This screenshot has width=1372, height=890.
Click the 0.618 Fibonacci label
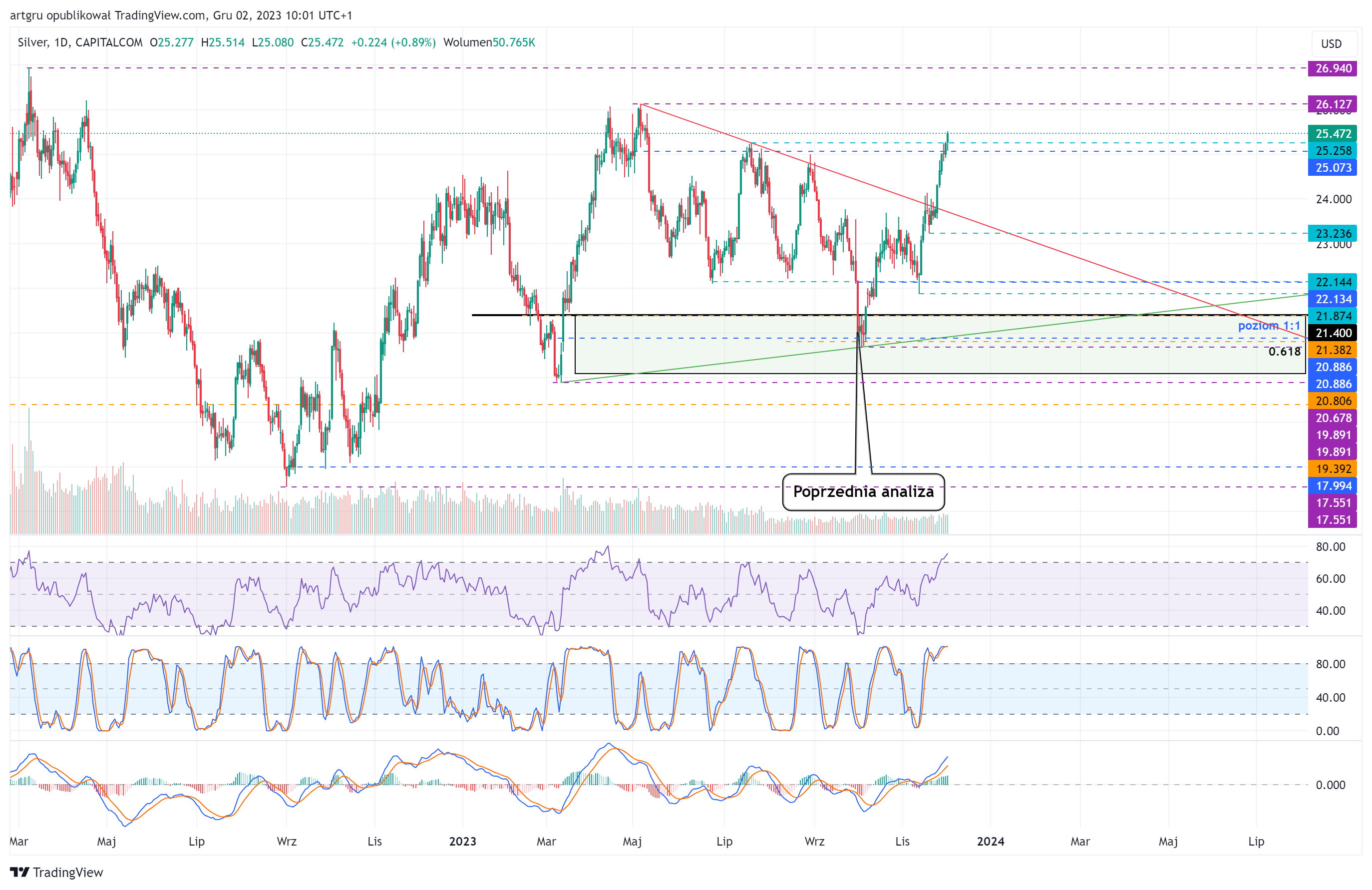click(x=1284, y=351)
